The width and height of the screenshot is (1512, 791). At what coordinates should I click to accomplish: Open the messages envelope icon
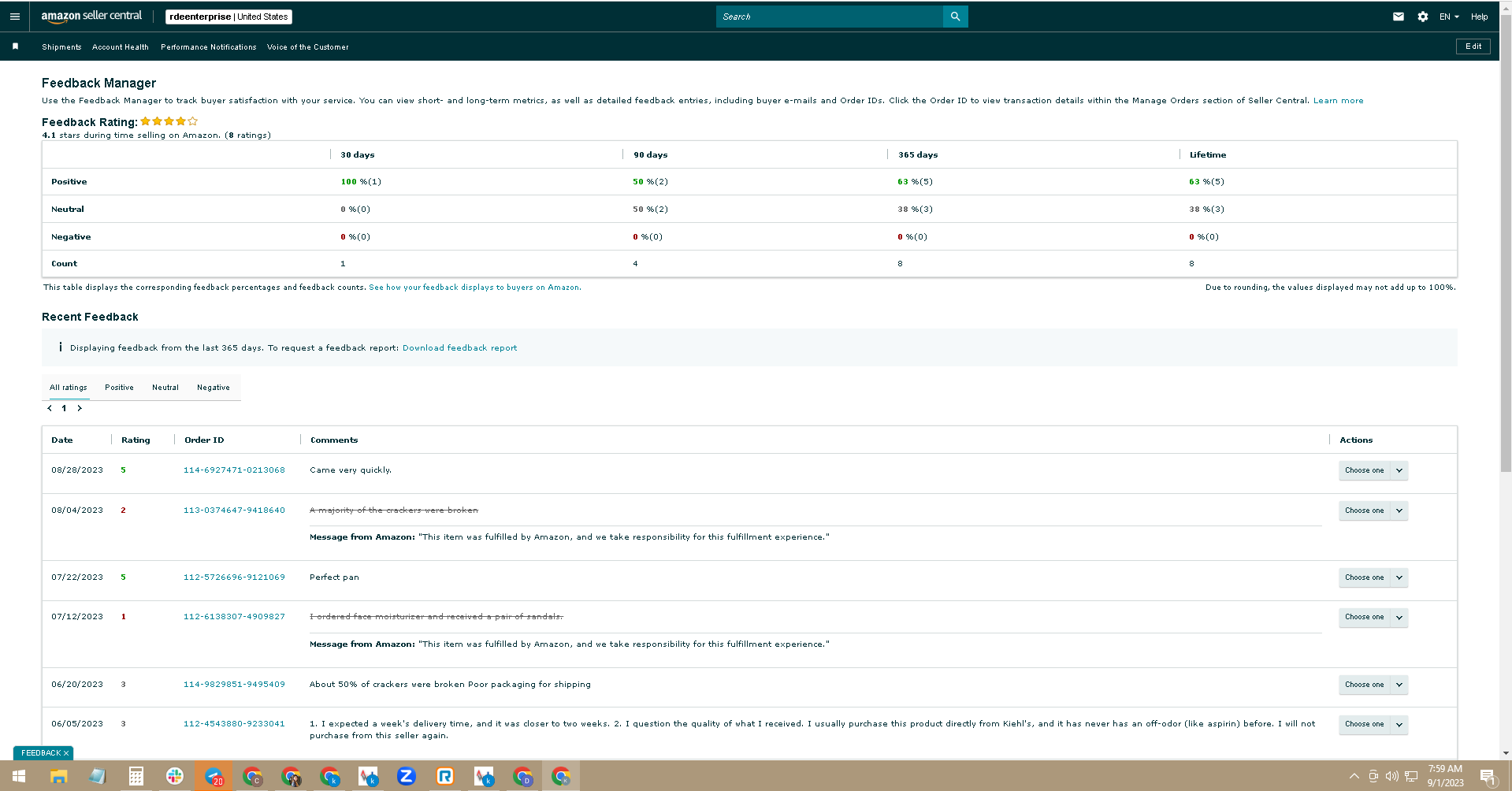[x=1399, y=17]
